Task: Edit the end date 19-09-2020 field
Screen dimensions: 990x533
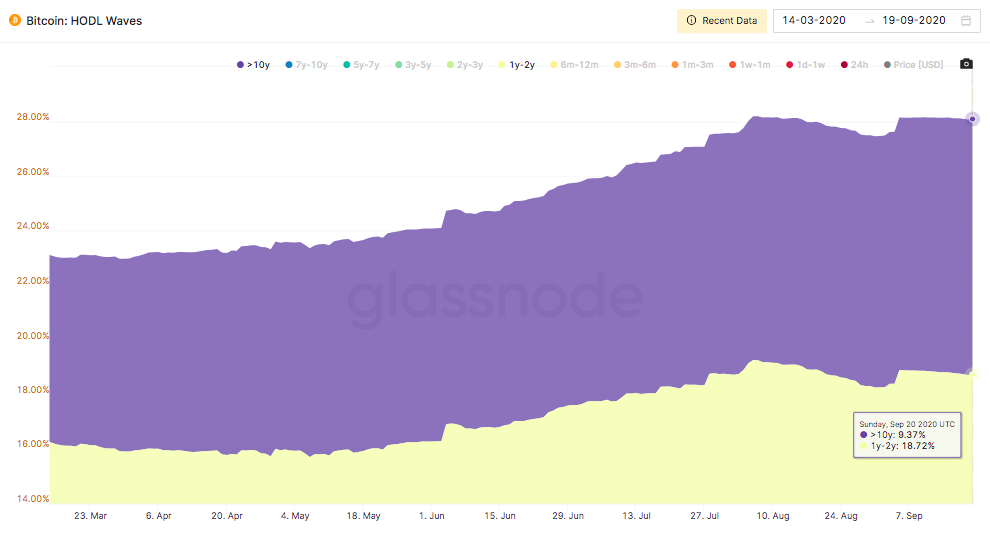Action: pos(914,20)
